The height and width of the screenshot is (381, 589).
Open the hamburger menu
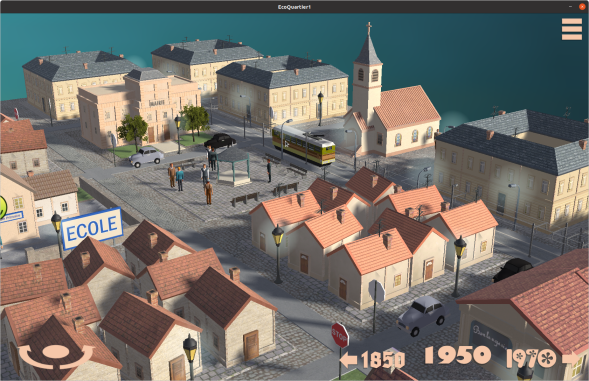point(572,29)
